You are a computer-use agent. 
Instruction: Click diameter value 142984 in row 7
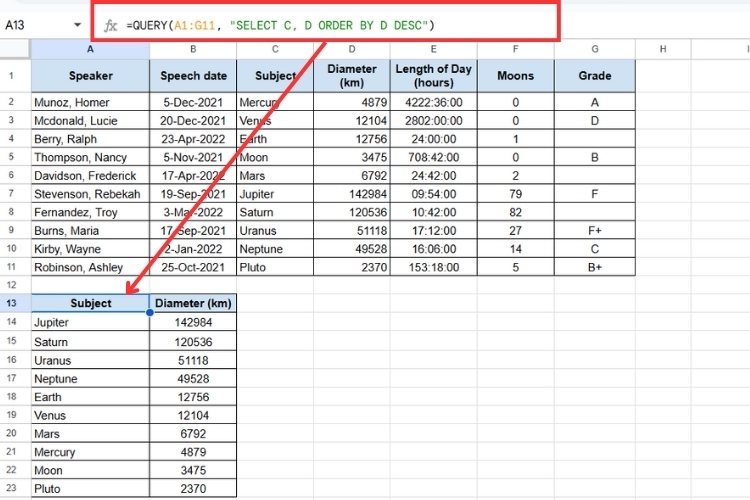point(352,194)
